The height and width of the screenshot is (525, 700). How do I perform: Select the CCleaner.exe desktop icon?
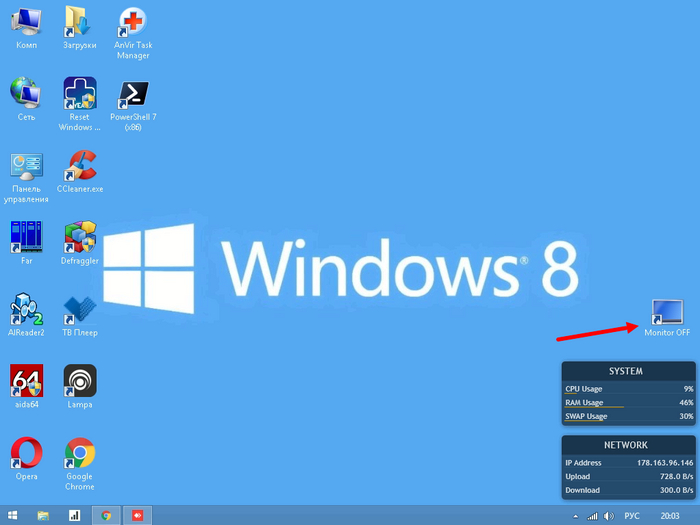click(80, 166)
